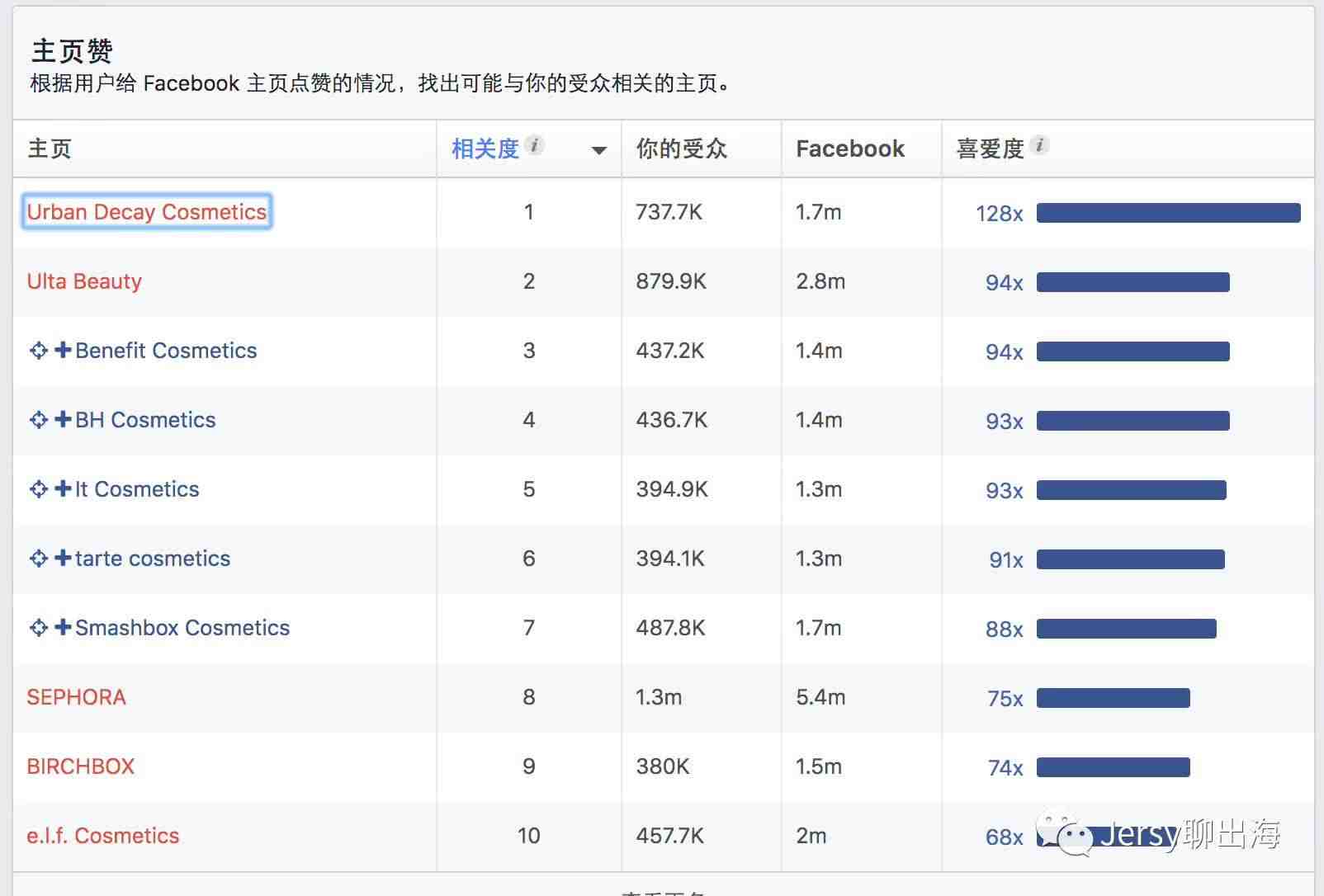Sort by the 相关度 column header

485,149
